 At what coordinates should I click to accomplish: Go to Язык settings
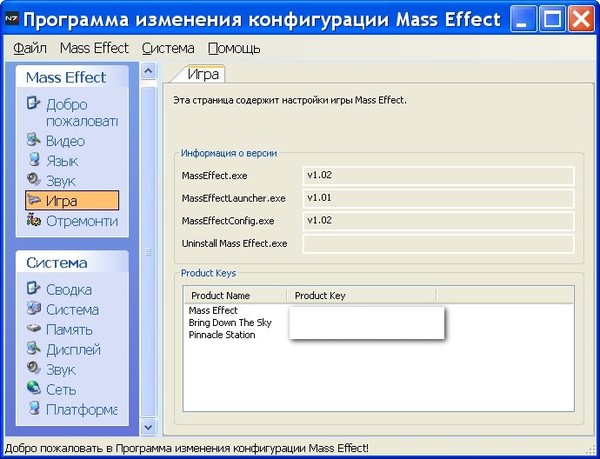point(62,161)
